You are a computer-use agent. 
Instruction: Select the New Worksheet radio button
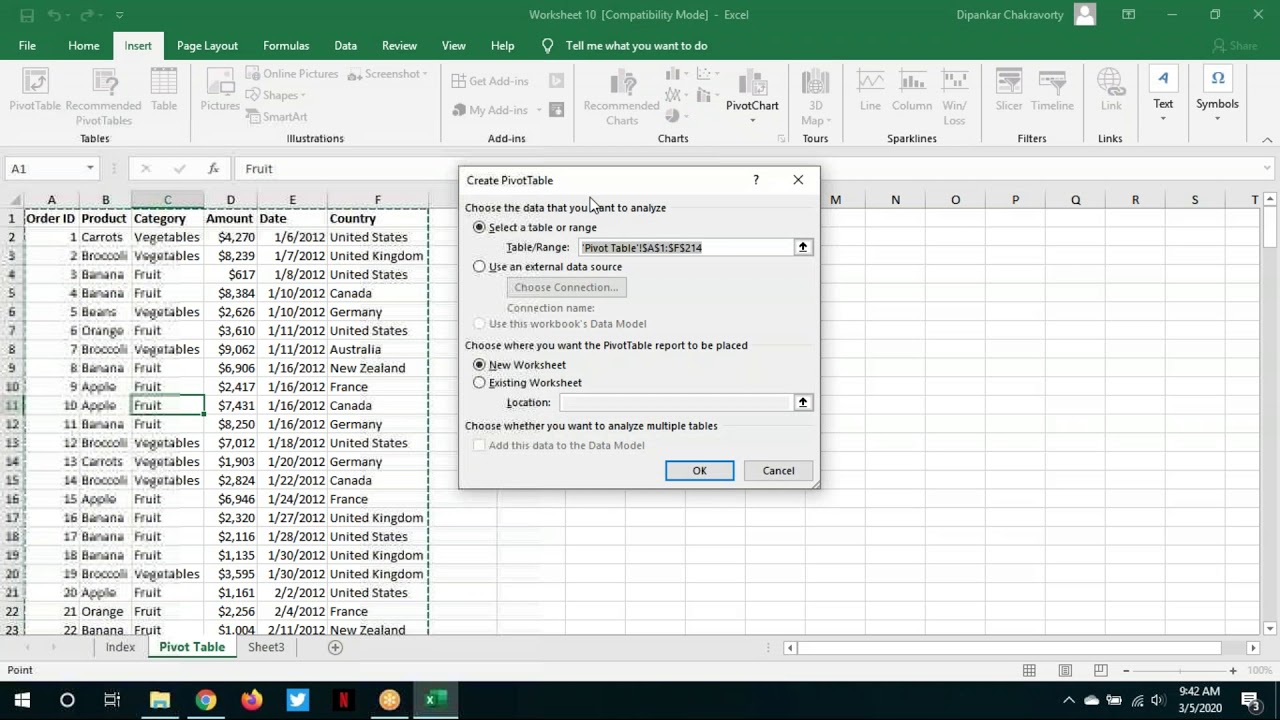[x=479, y=365]
